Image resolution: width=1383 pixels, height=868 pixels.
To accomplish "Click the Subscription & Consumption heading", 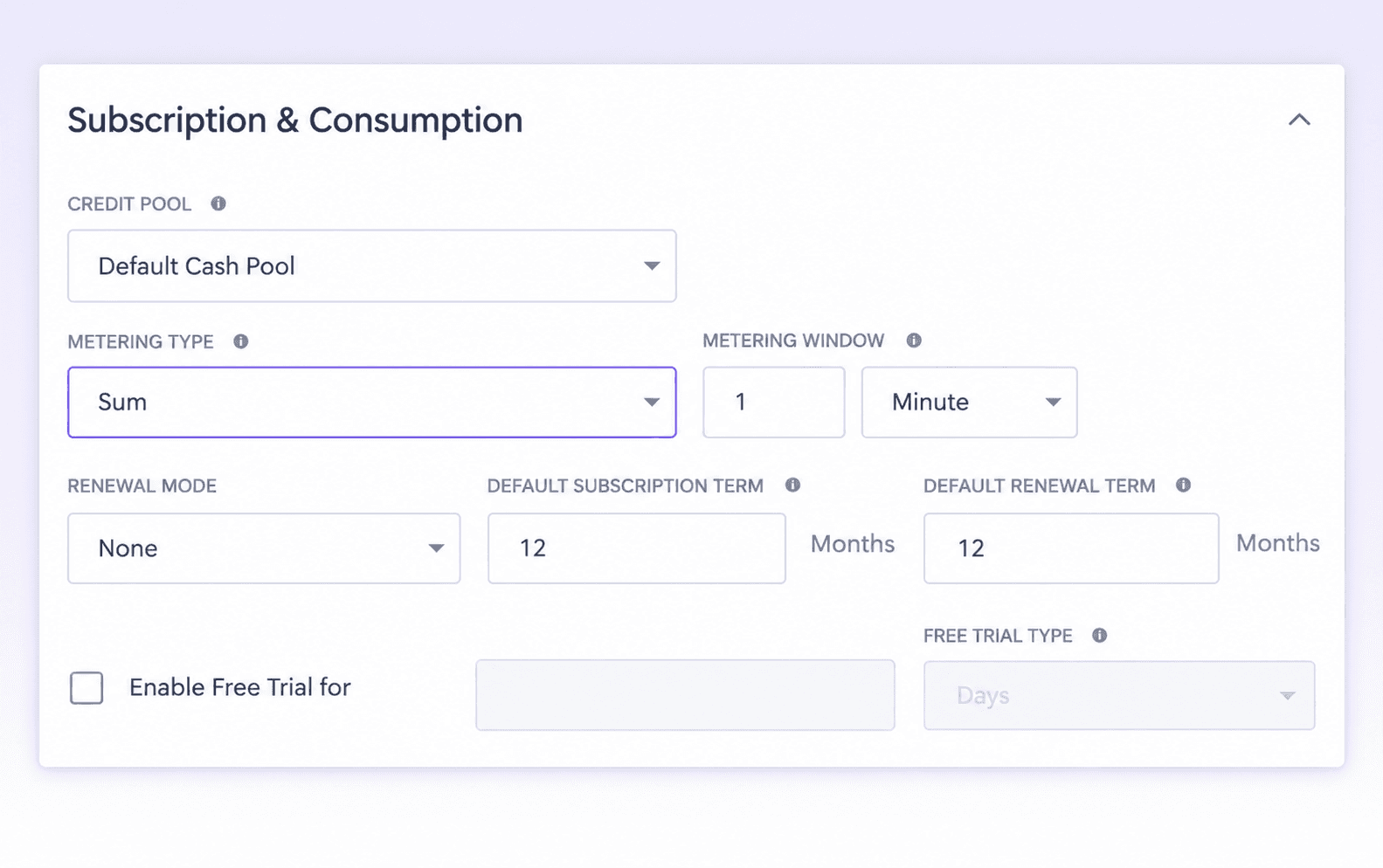I will (295, 121).
